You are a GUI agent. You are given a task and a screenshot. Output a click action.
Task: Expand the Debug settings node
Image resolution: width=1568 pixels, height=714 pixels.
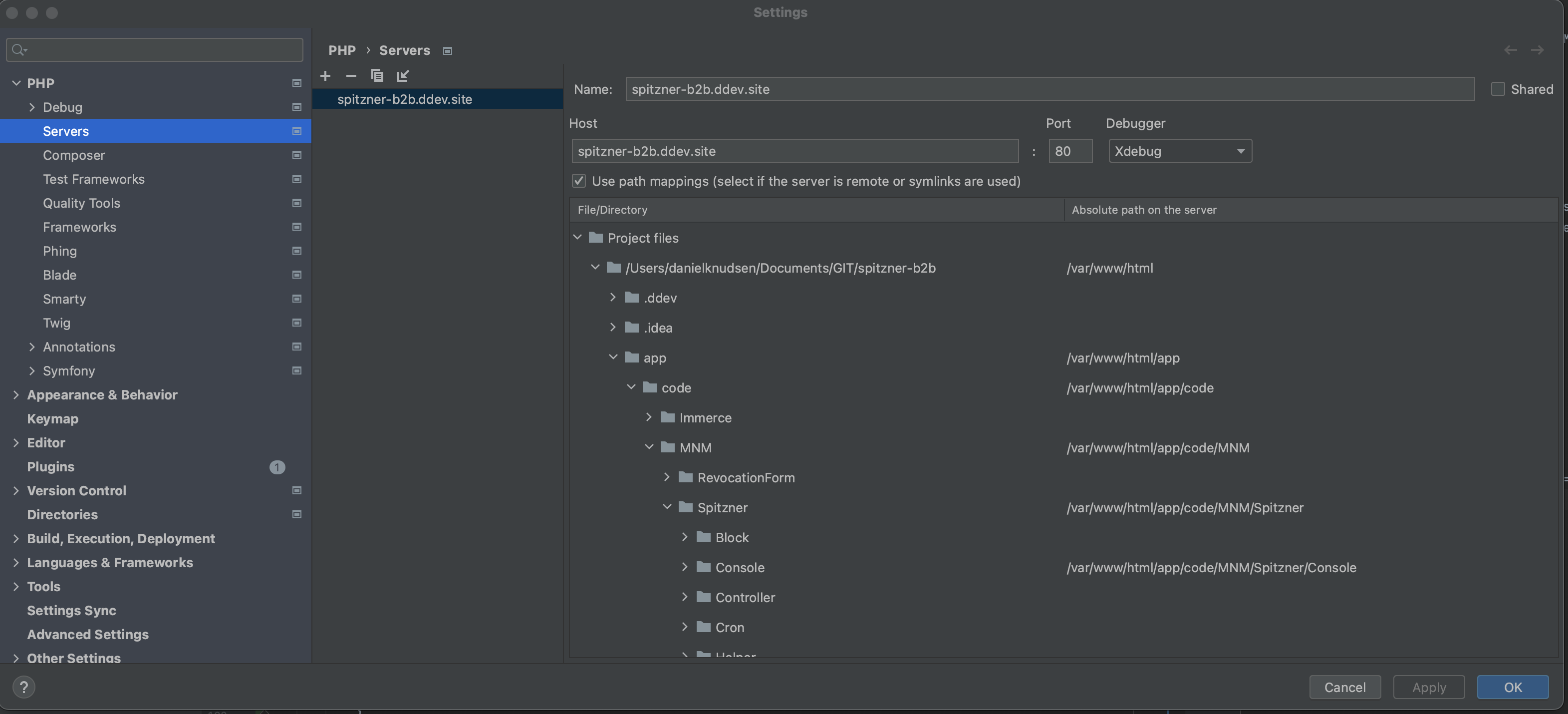tap(31, 107)
